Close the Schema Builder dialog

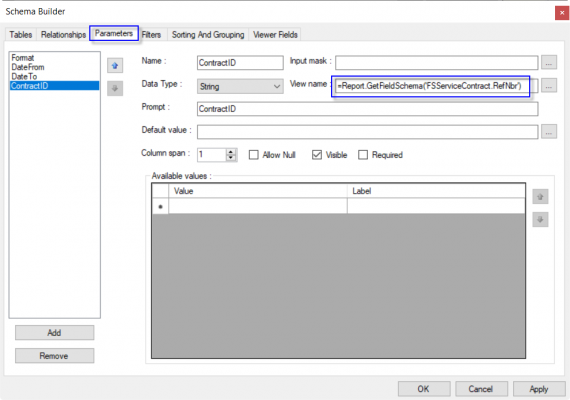pos(562,13)
